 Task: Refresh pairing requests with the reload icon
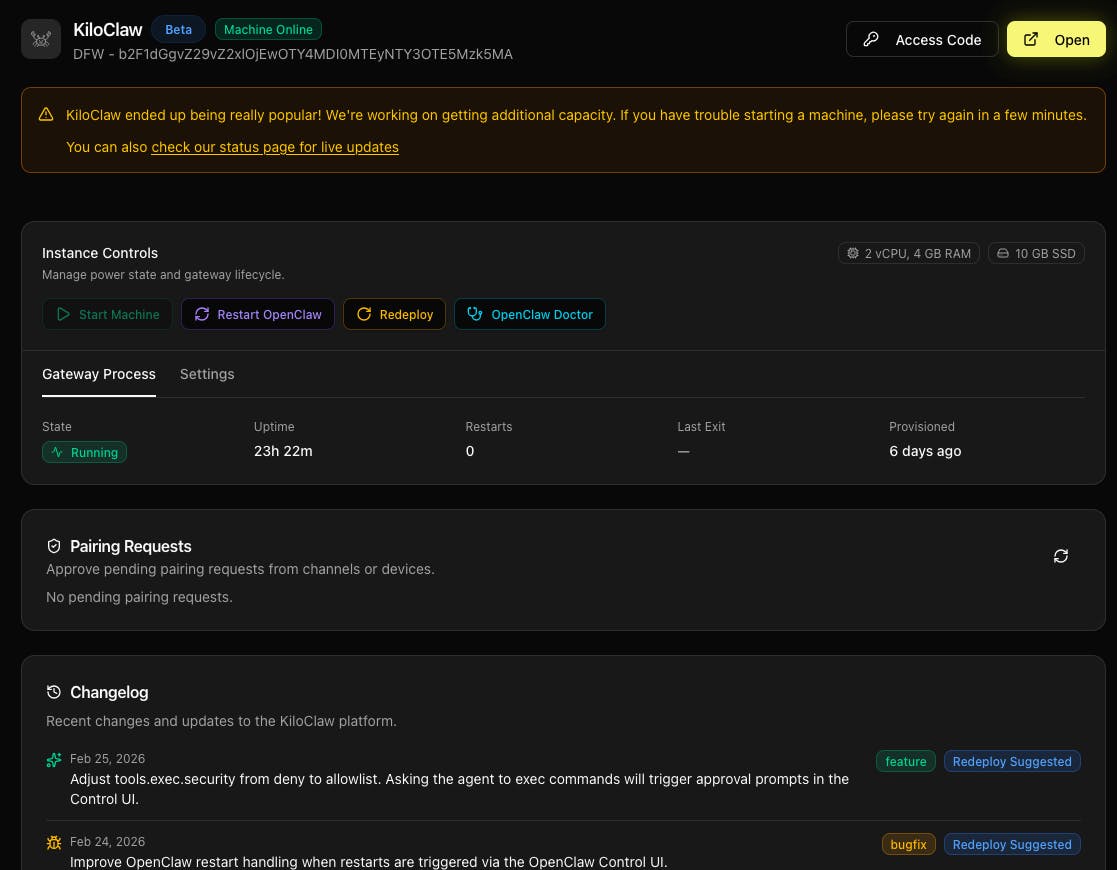point(1060,556)
